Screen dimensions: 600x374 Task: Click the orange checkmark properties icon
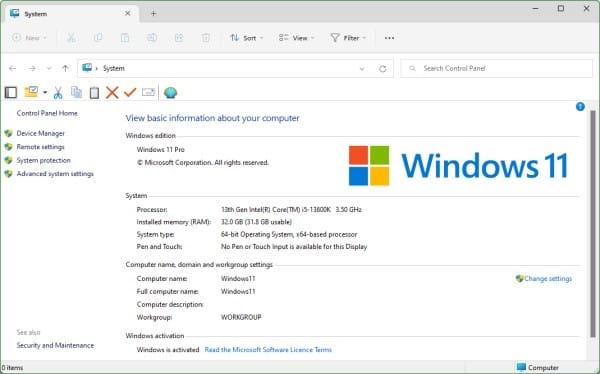pos(130,92)
